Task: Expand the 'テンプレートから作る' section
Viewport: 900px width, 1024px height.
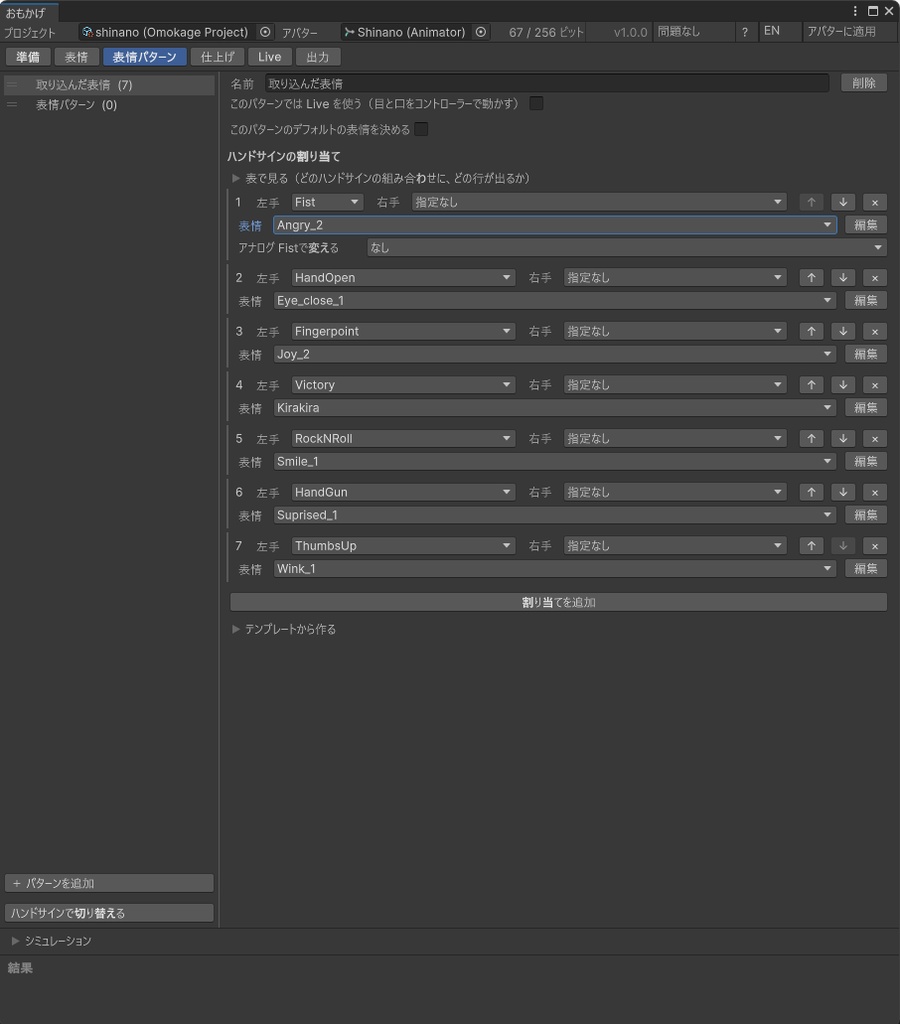Action: pyautogui.click(x=236, y=629)
